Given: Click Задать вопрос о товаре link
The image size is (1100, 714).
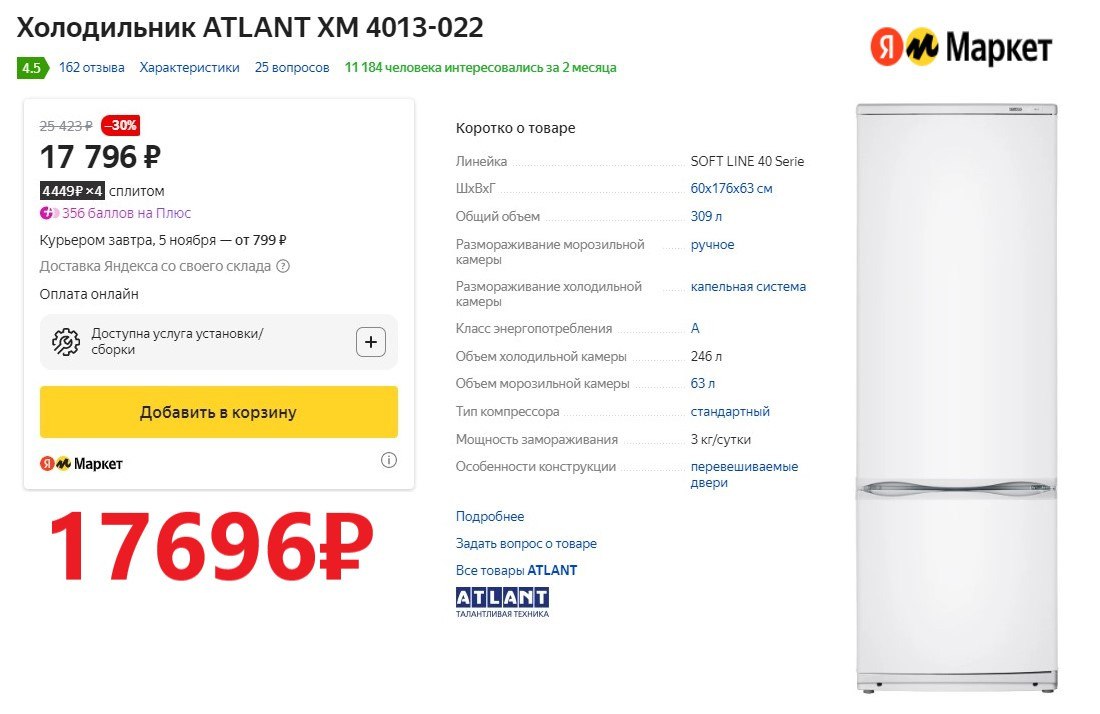Looking at the screenshot, I should 526,544.
